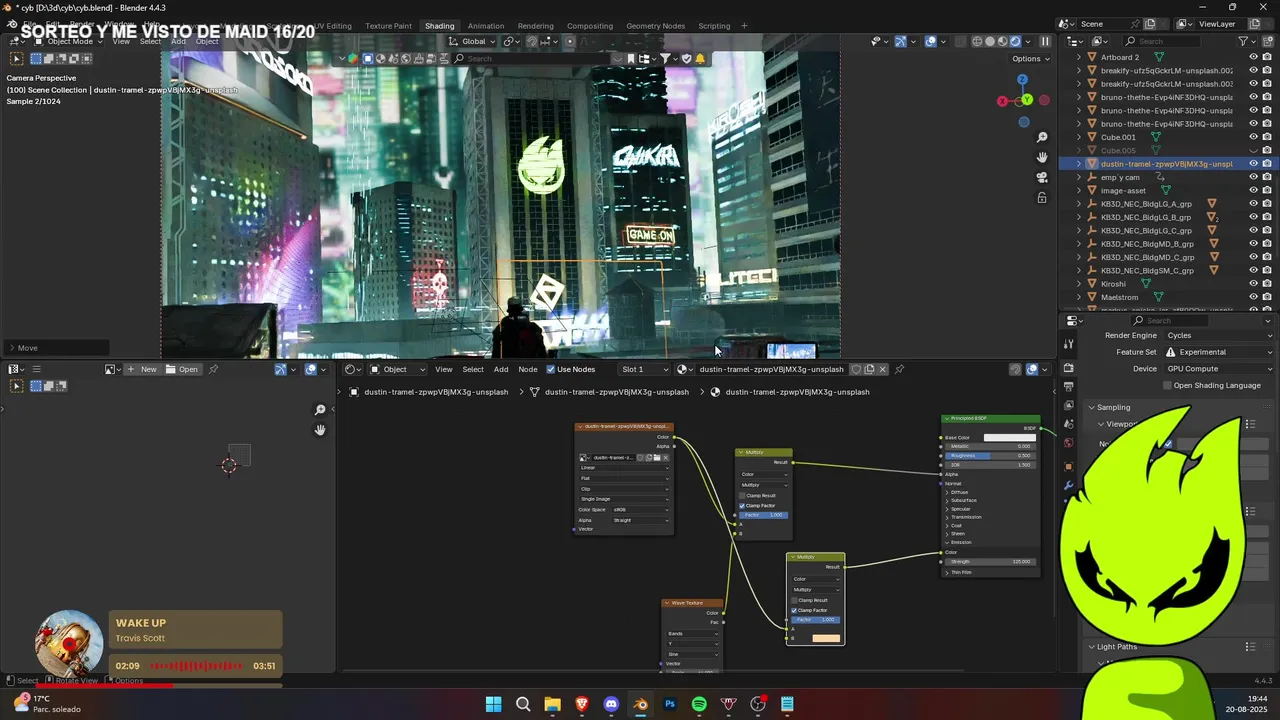Open Global transform orientation dropdown

pos(472,41)
